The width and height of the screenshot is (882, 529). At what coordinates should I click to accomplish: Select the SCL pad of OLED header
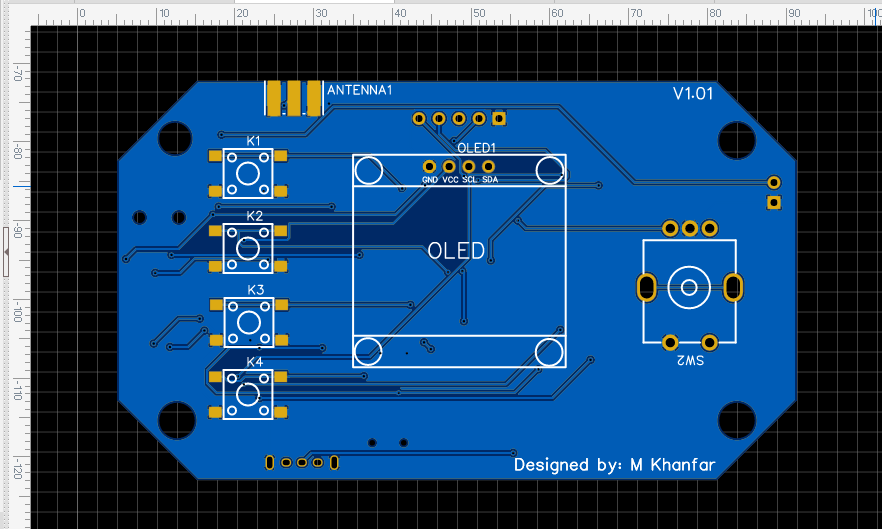[x=469, y=167]
